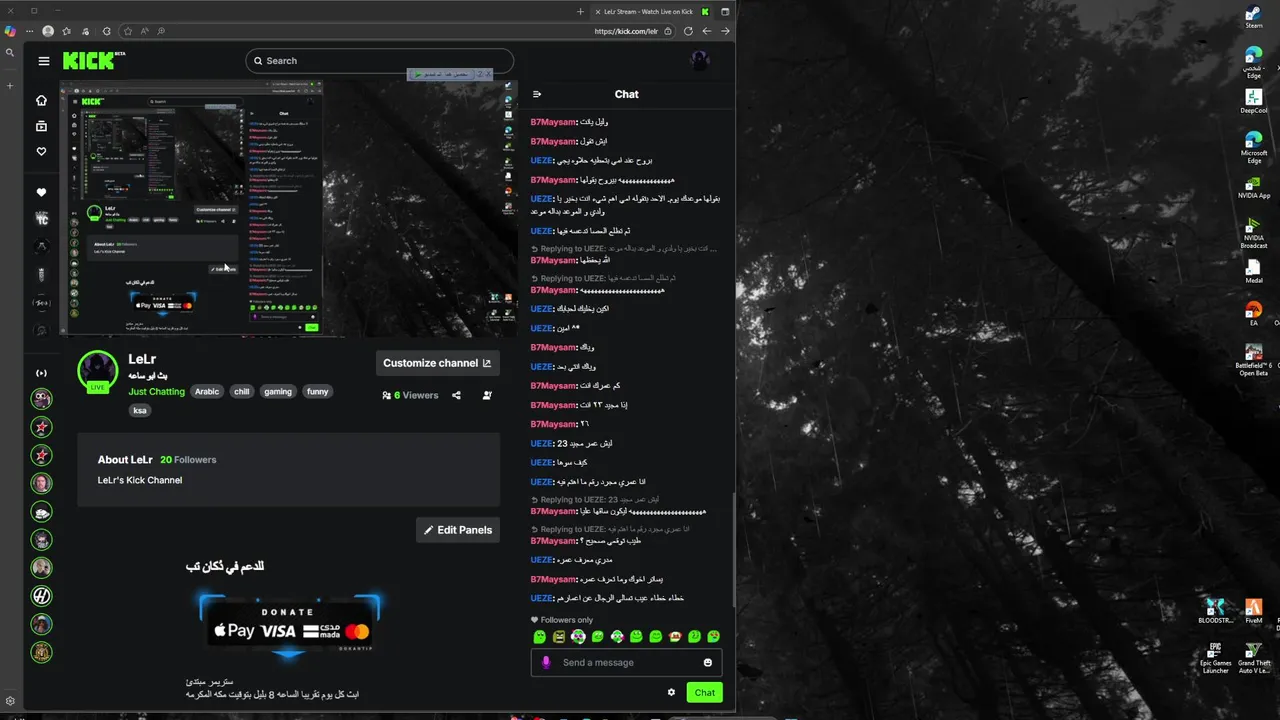
Task: Click the 20 Followers count
Action: click(x=188, y=460)
